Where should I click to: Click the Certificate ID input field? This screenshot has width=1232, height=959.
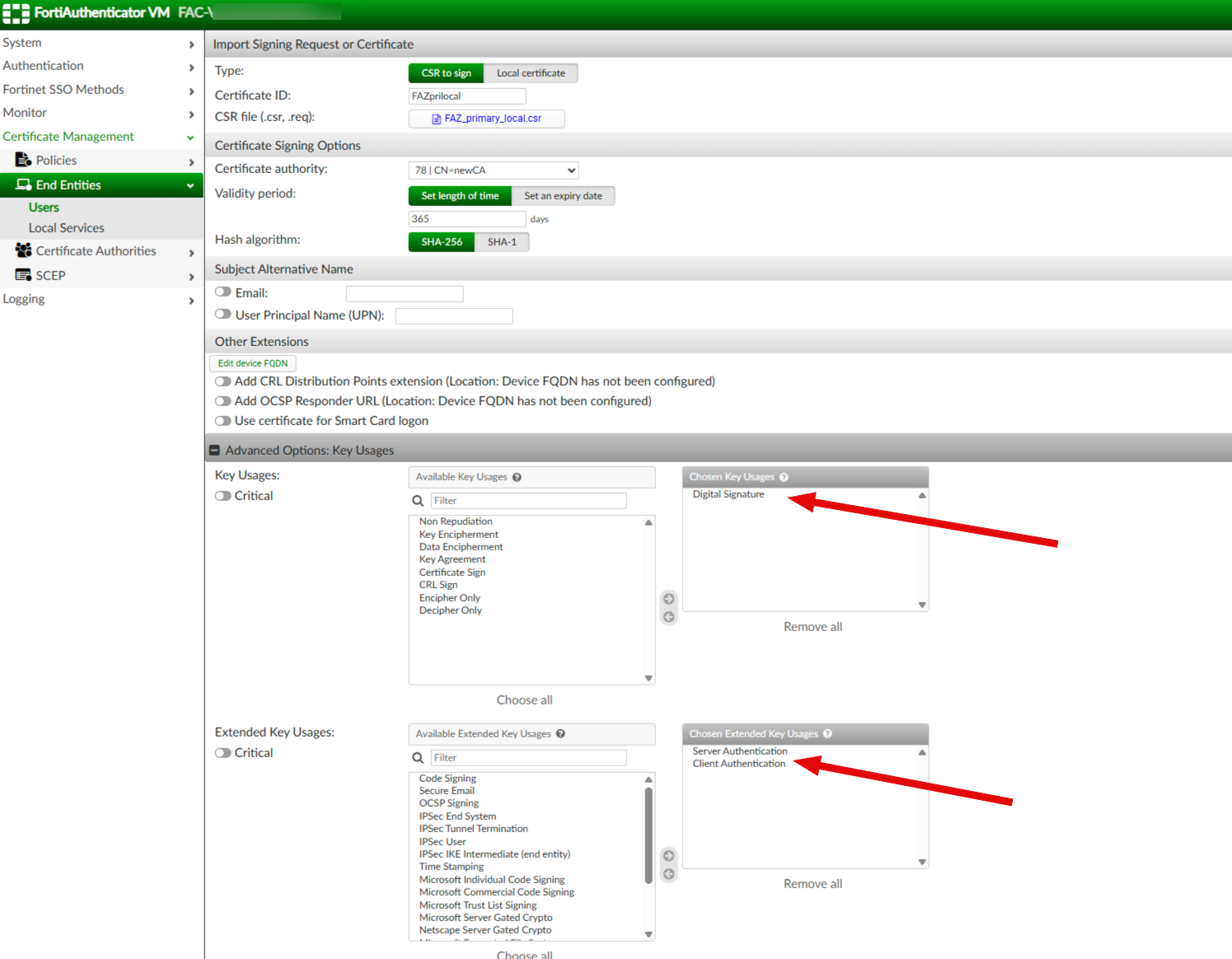467,96
